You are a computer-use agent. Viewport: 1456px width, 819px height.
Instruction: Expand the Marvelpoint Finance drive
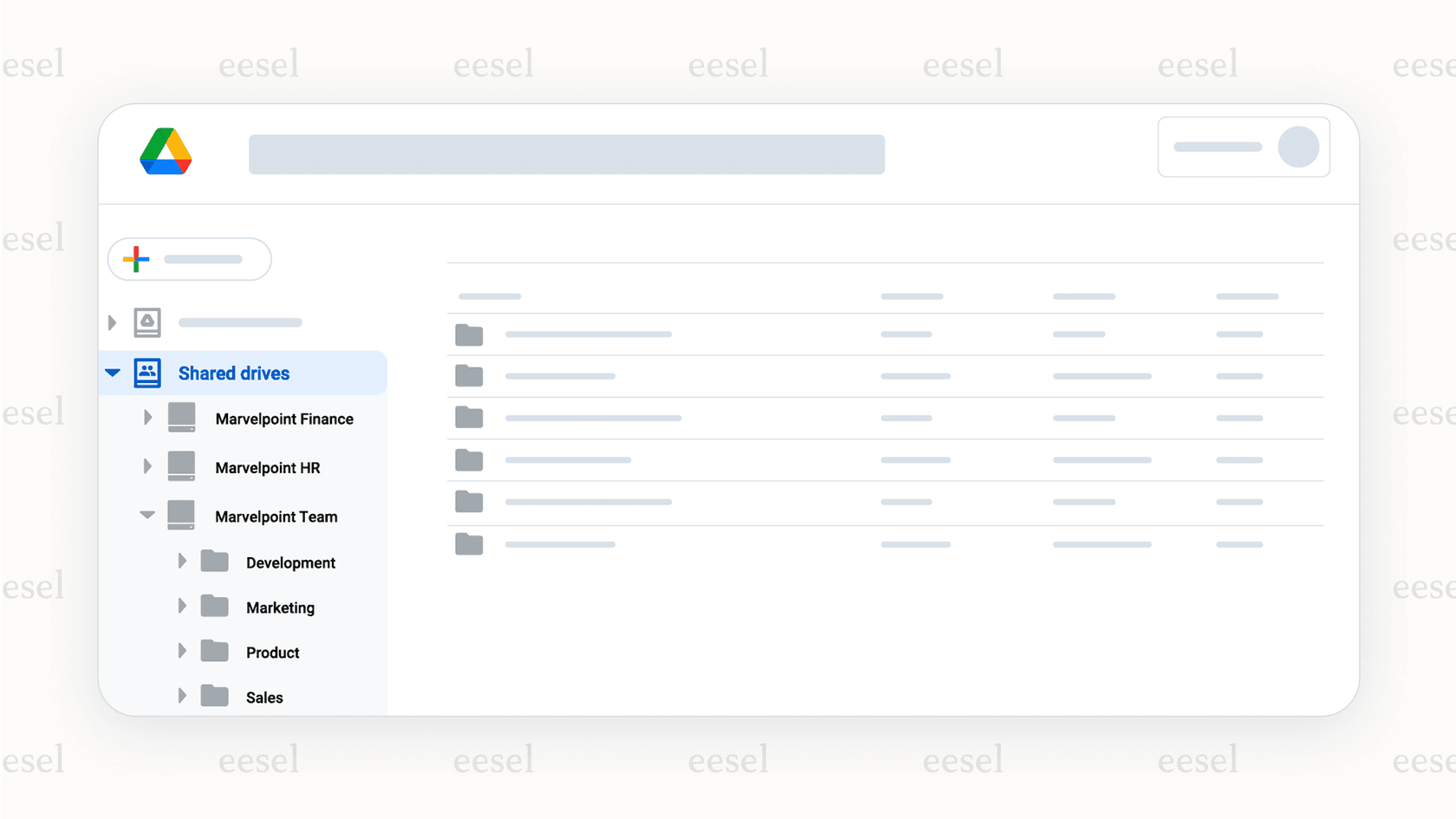tap(147, 418)
